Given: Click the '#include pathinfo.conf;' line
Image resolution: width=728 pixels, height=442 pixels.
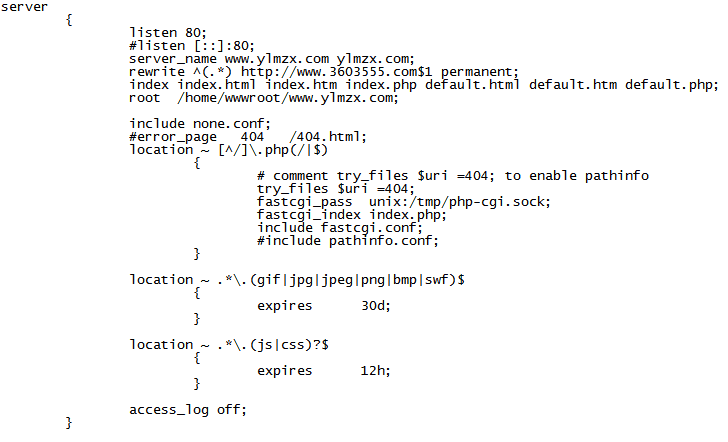Looking at the screenshot, I should pyautogui.click(x=347, y=241).
